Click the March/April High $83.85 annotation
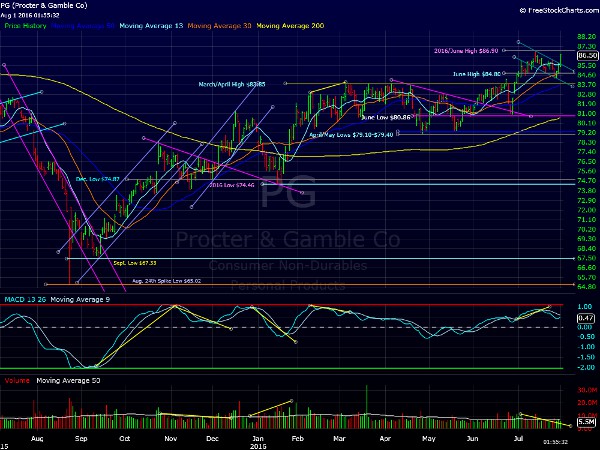 232,84
